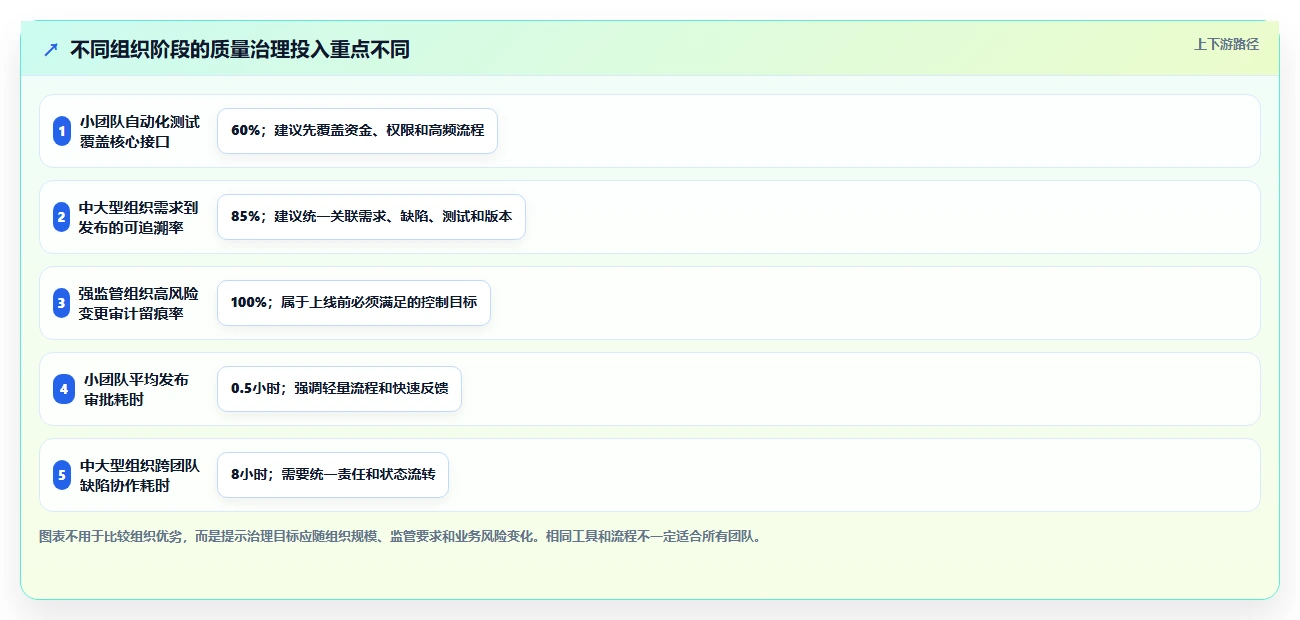
Task: Click number badge 1 for 小团队自动化测试
Action: [62, 131]
